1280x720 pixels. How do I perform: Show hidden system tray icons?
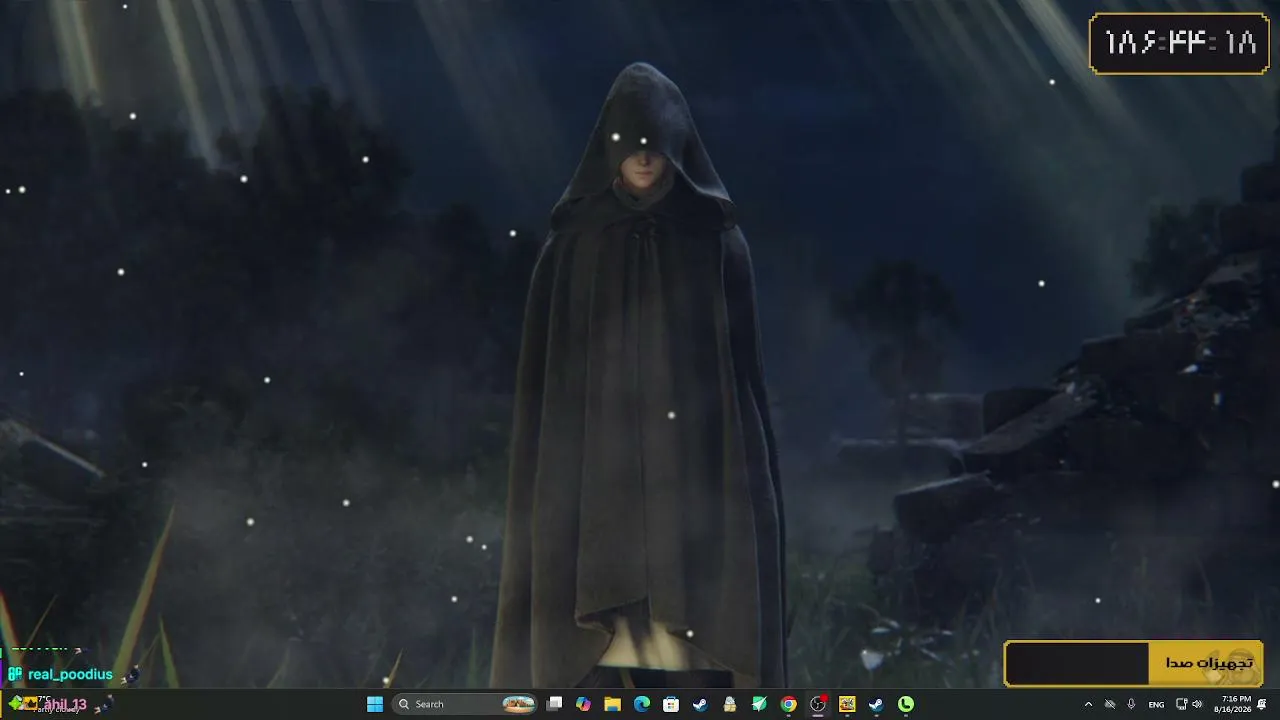(x=1088, y=704)
